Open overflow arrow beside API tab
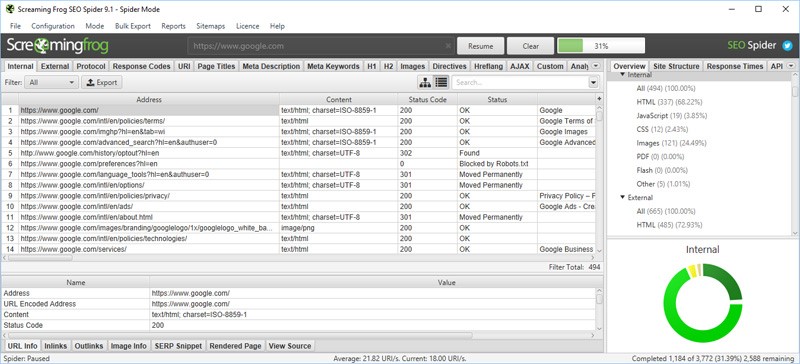 (791, 66)
